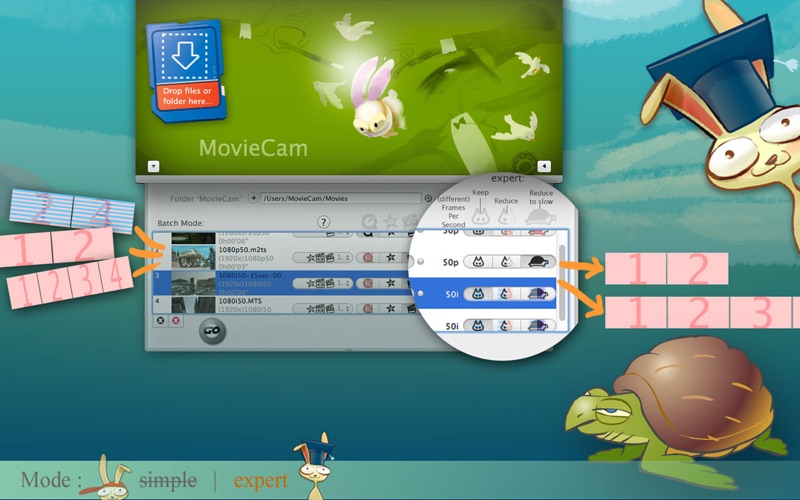Screen dimensions: 800x500
Task: Choose Keep rabbit in the bottom 50i row
Action: tap(478, 326)
